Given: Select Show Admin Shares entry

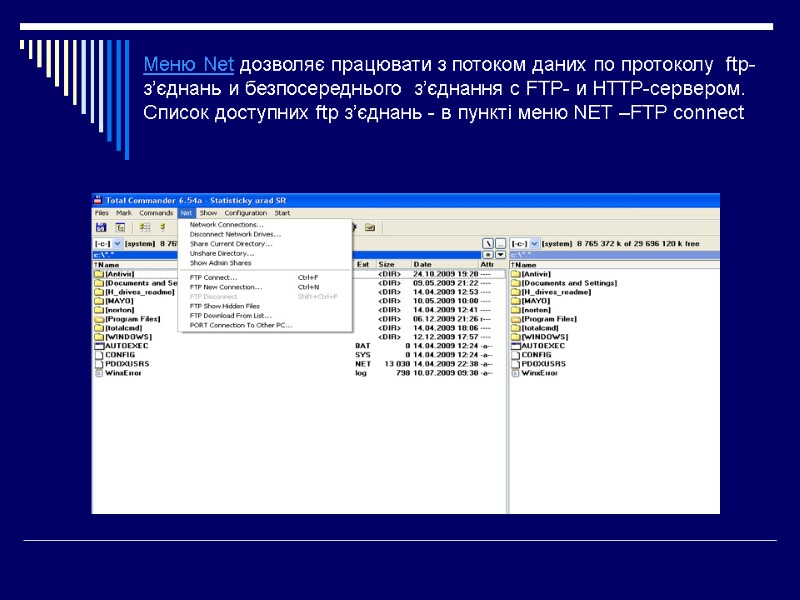Looking at the screenshot, I should click(265, 263).
